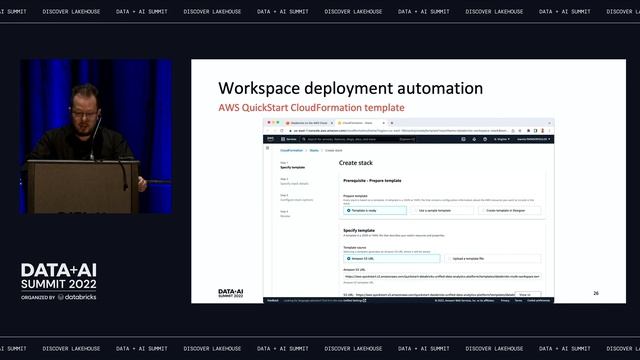Open the notifications bell in the AWS header
This screenshot has width=640, height=360.
(x=474, y=139)
